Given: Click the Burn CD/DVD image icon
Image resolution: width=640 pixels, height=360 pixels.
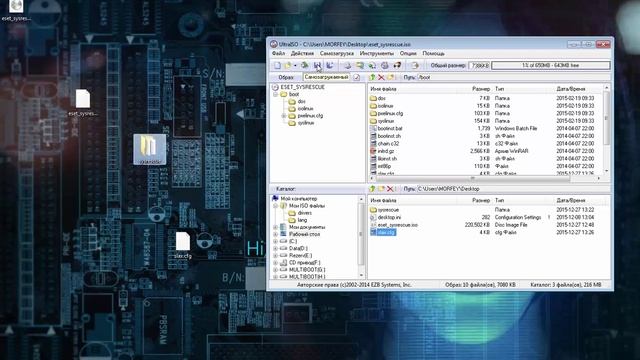Looking at the screenshot, I should (397, 65).
